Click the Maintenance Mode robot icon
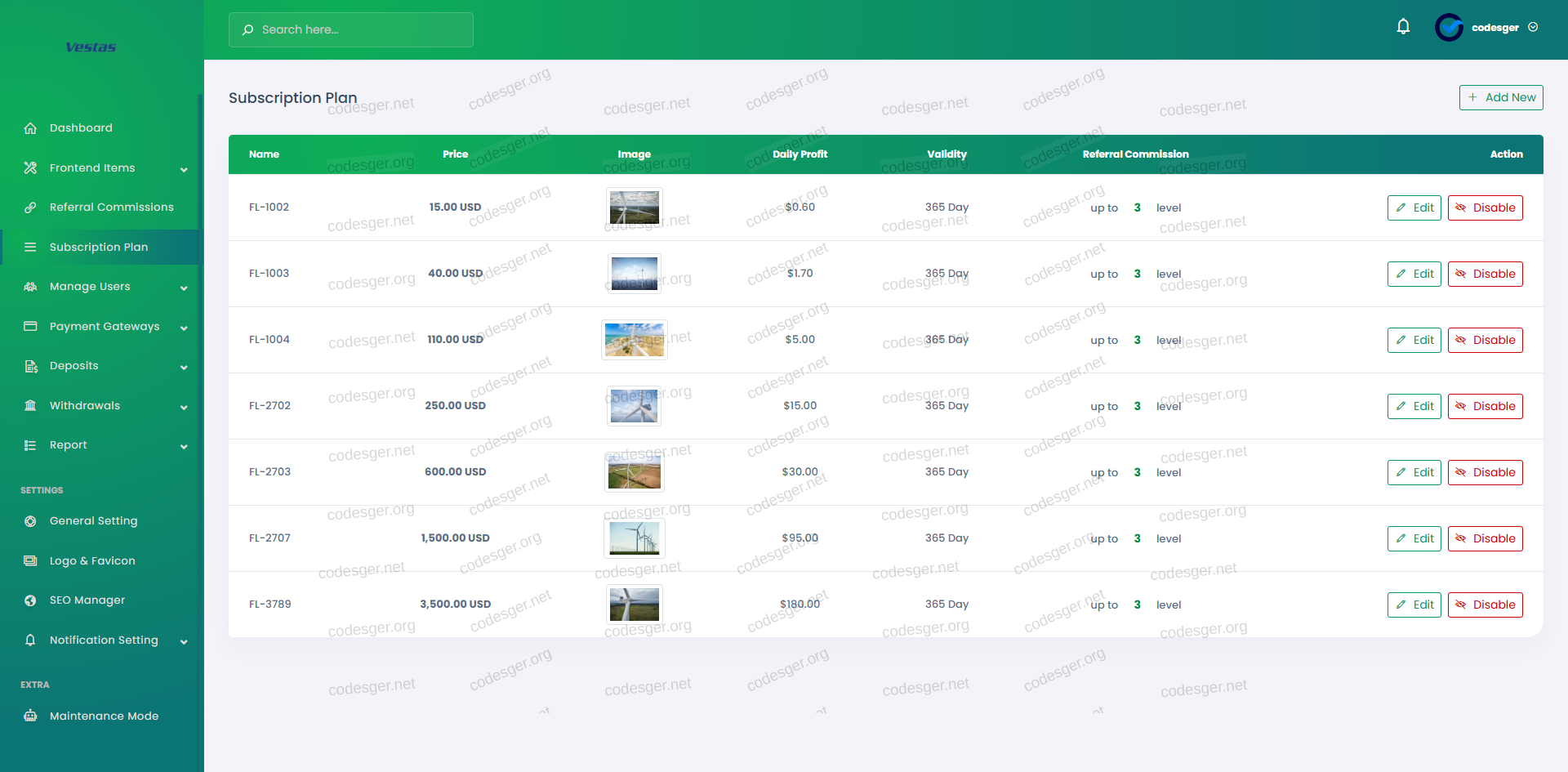The width and height of the screenshot is (1568, 772). (30, 716)
